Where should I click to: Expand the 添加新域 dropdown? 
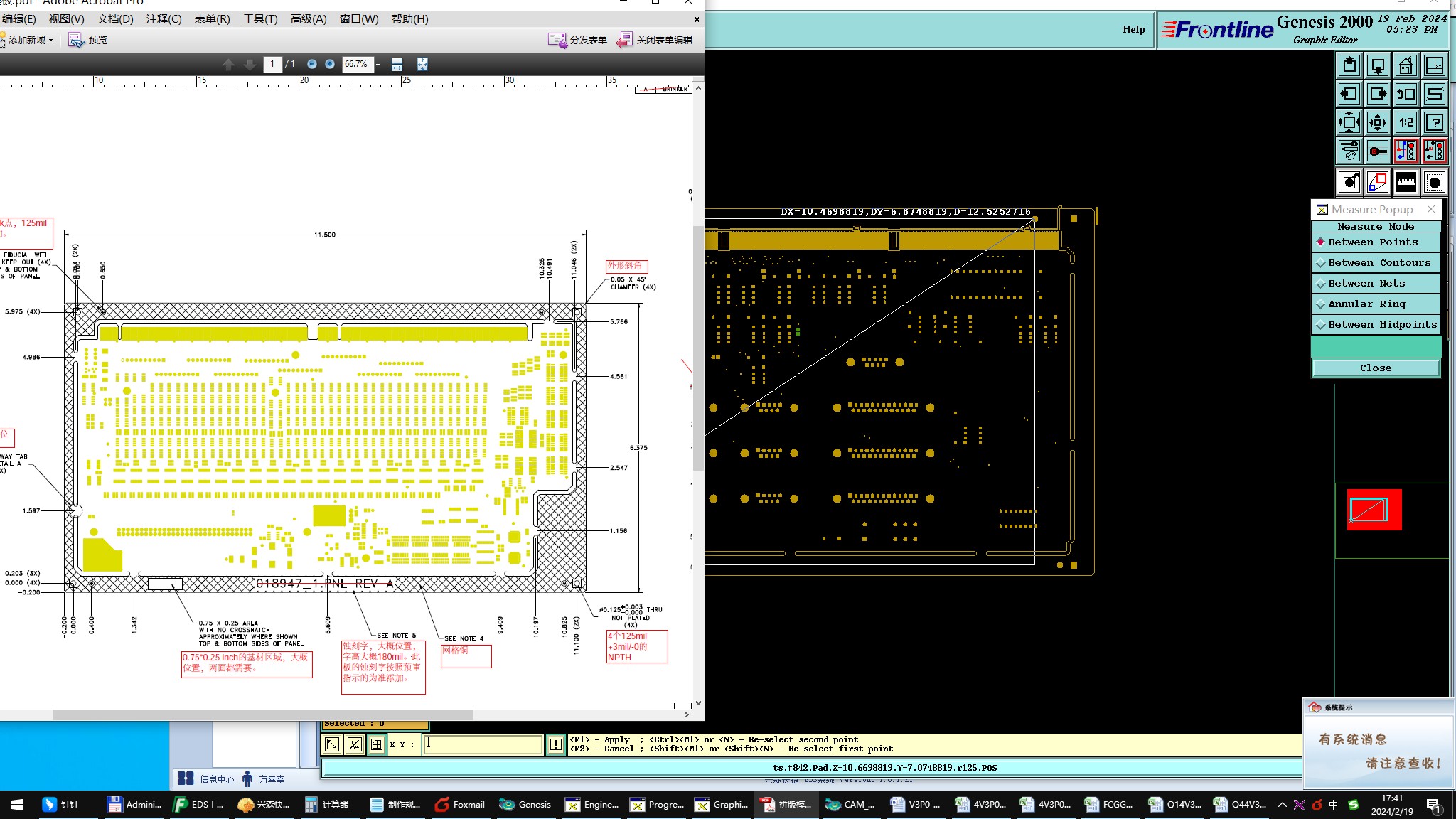coord(50,41)
